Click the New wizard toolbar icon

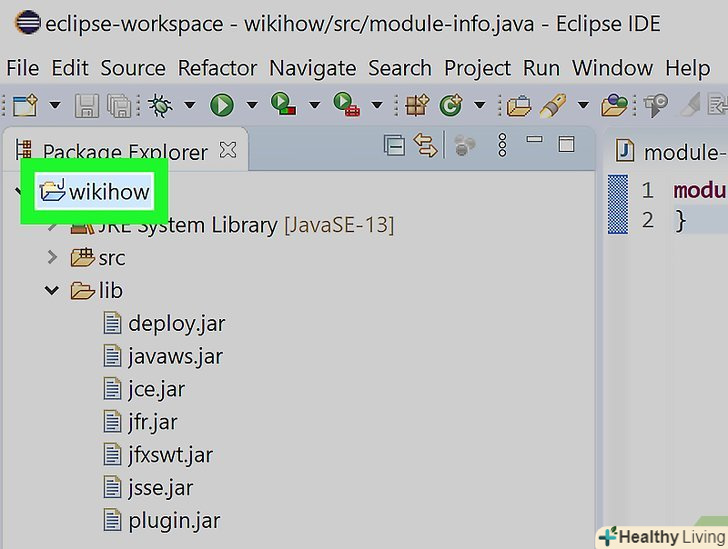25,105
